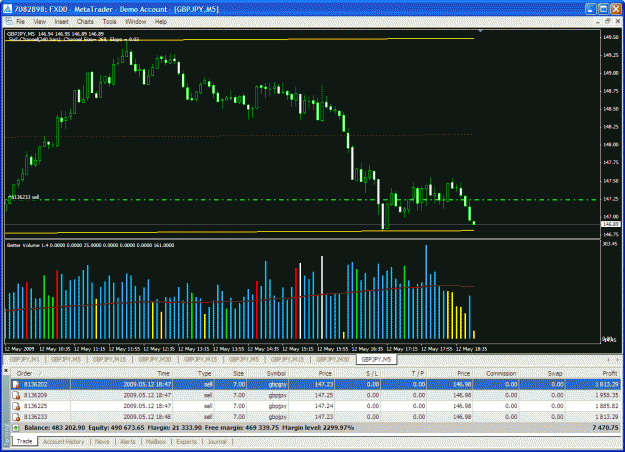Screen dimensions: 625x452
Task: Click the Swap column header
Action: click(x=542, y=373)
